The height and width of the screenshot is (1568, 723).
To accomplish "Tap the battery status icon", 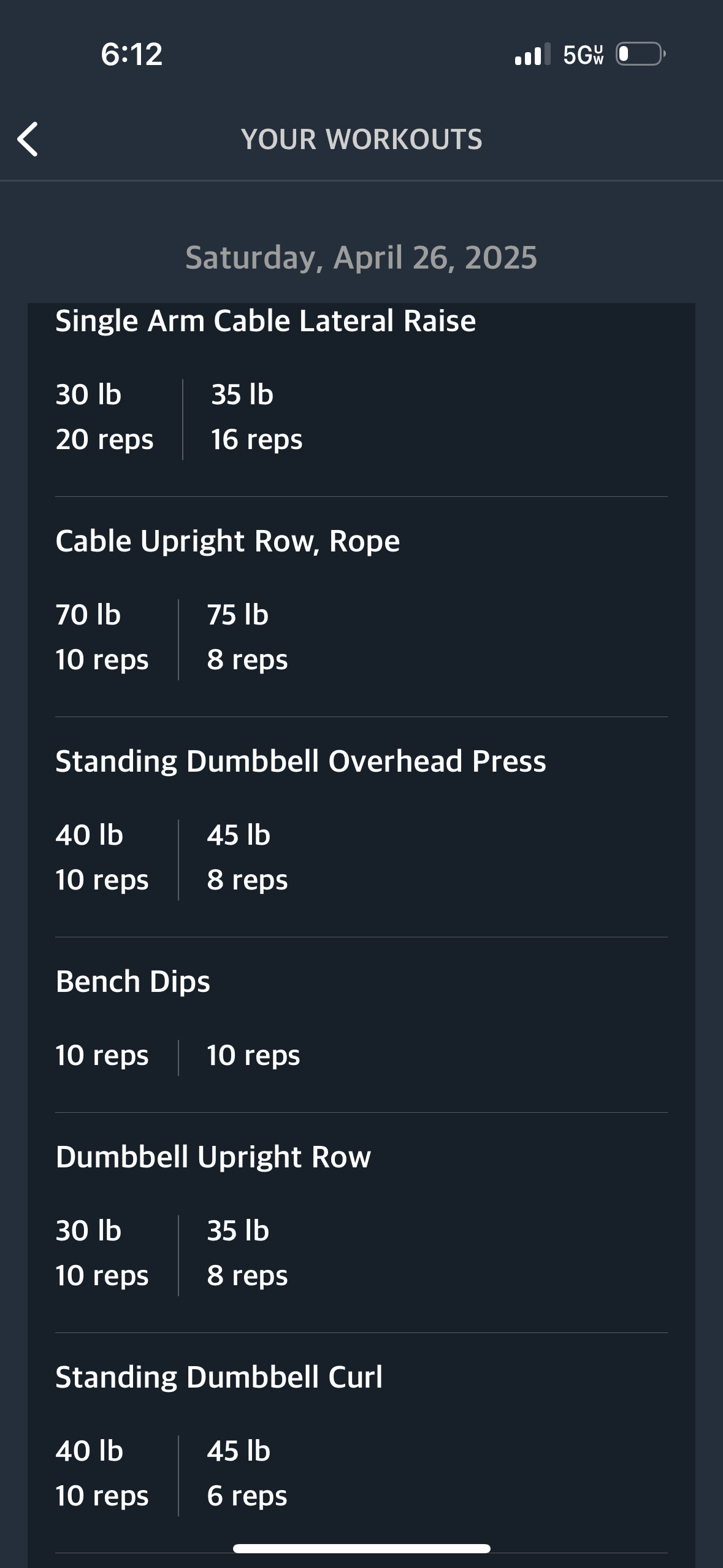I will [x=640, y=54].
